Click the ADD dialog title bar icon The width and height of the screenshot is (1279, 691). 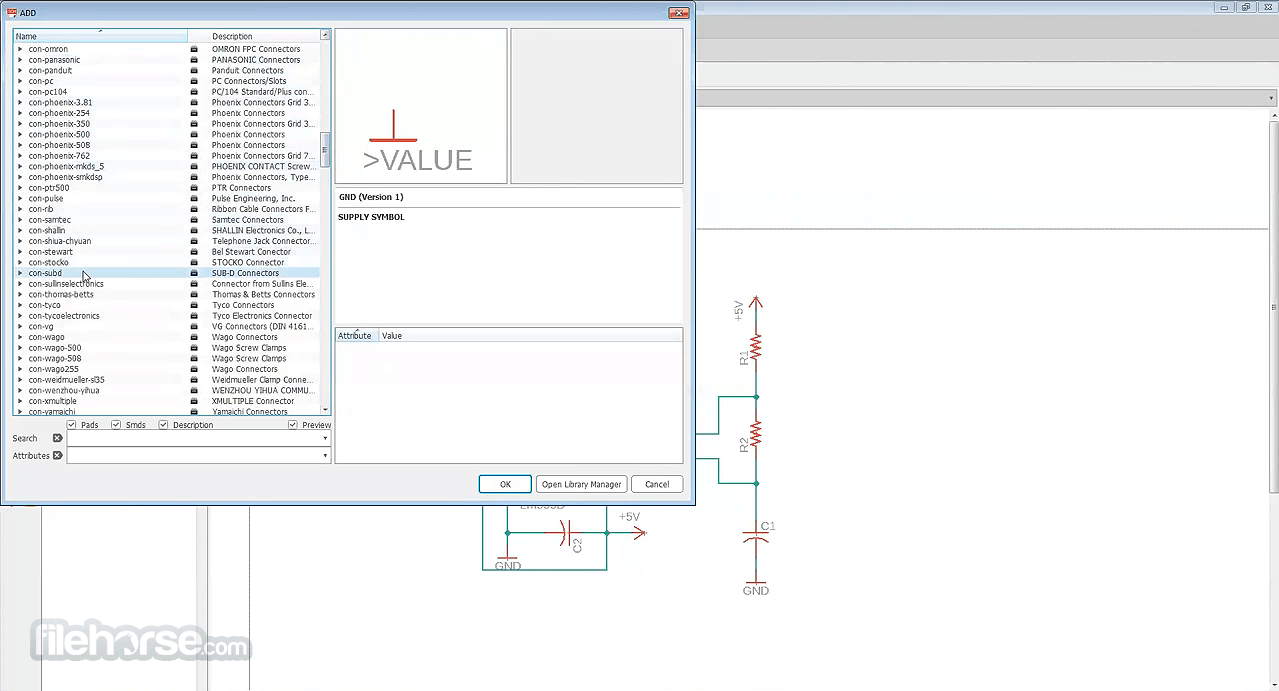[x=11, y=13]
